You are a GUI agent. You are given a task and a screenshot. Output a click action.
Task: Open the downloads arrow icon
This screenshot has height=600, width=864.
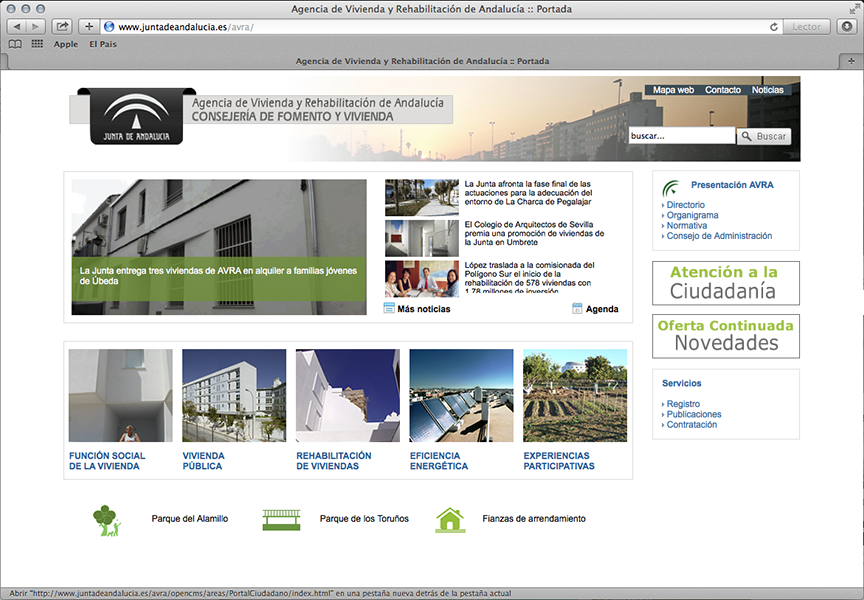pos(848,27)
